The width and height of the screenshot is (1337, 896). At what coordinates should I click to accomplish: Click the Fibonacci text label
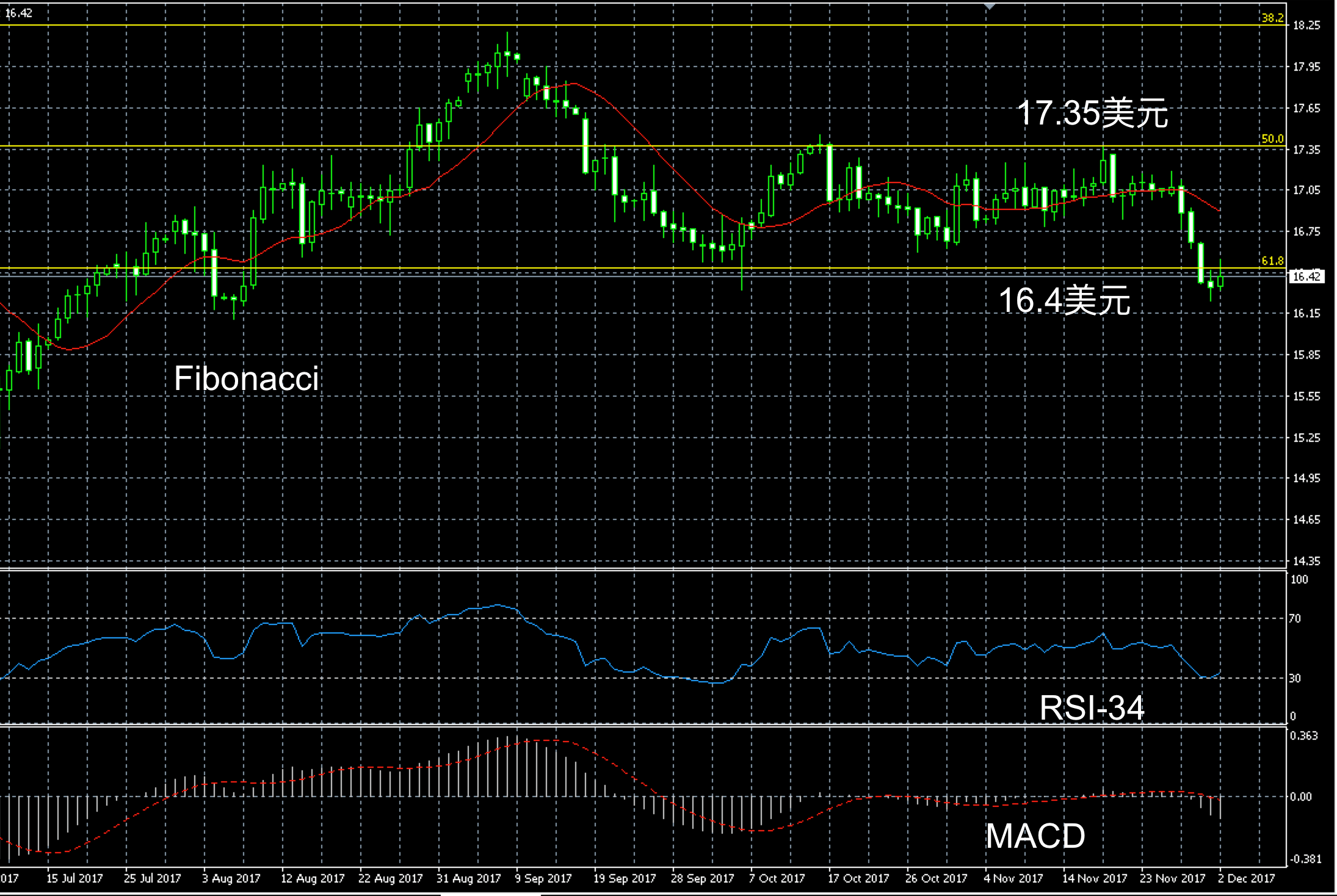point(246,378)
